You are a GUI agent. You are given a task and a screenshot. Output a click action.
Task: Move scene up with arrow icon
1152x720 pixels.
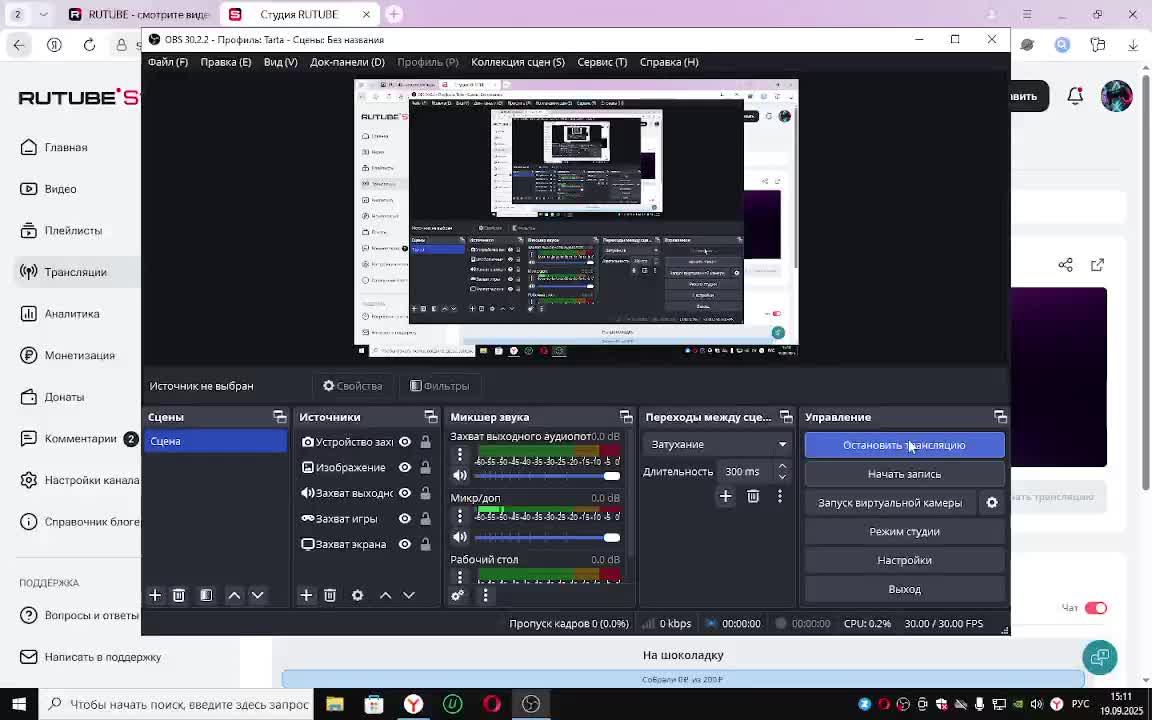234,595
